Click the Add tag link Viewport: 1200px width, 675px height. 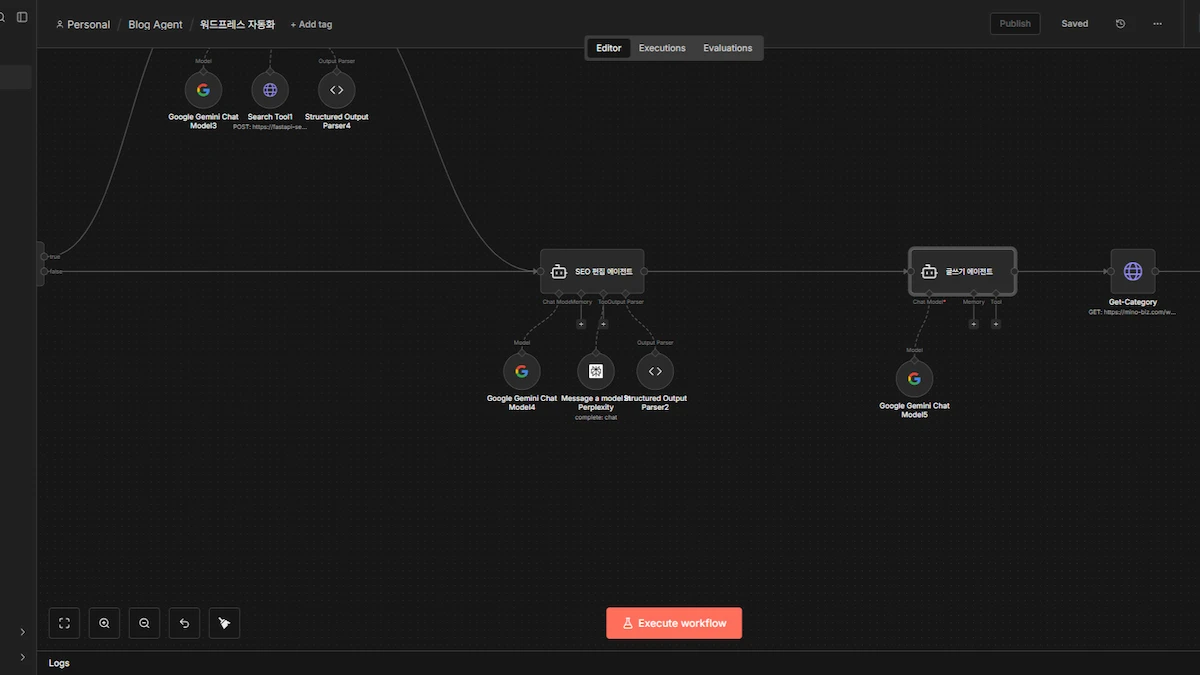point(311,24)
